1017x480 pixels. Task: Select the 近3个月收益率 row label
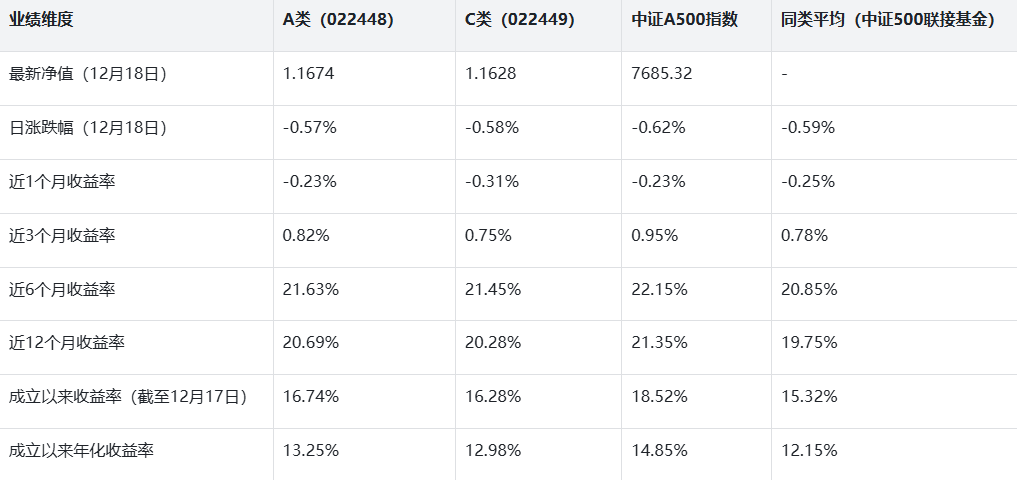click(62, 236)
